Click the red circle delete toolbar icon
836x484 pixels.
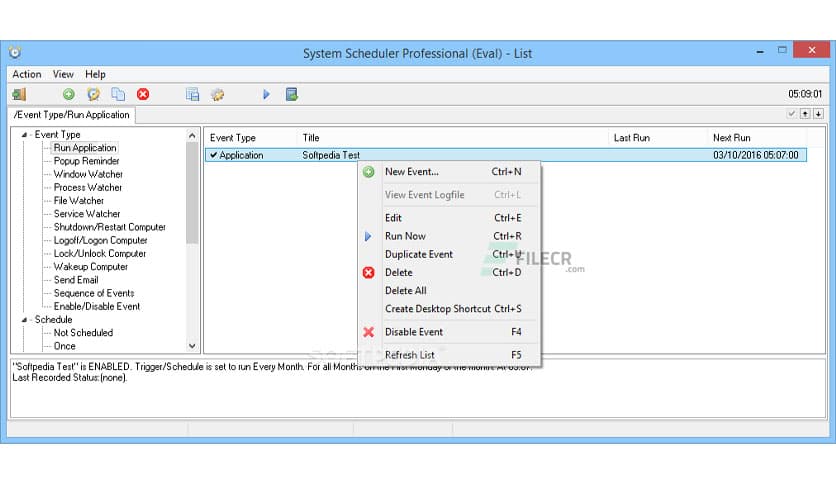(x=143, y=94)
